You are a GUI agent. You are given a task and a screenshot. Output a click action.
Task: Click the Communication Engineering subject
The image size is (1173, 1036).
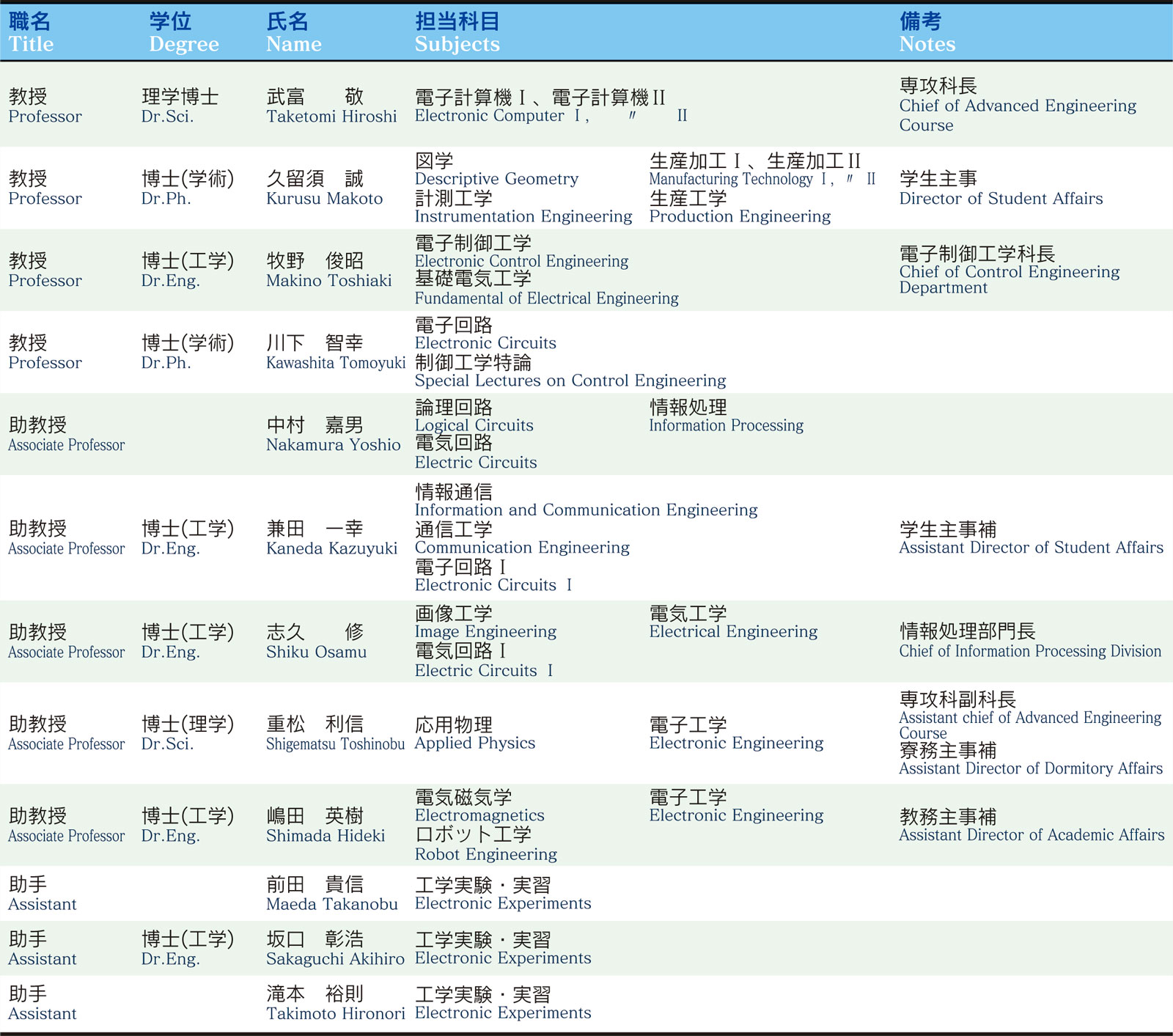(x=522, y=548)
